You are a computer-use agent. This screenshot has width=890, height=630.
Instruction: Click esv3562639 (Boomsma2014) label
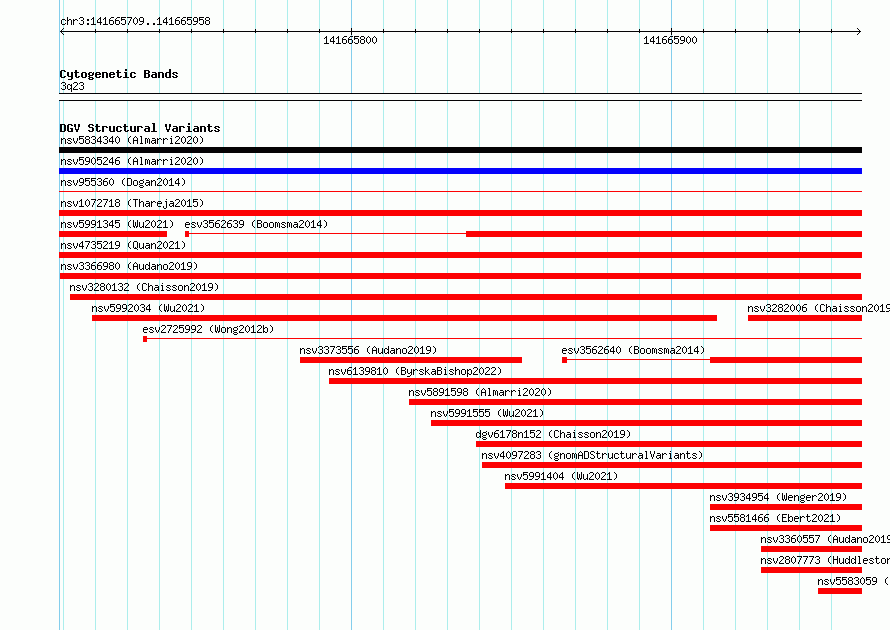256,224
